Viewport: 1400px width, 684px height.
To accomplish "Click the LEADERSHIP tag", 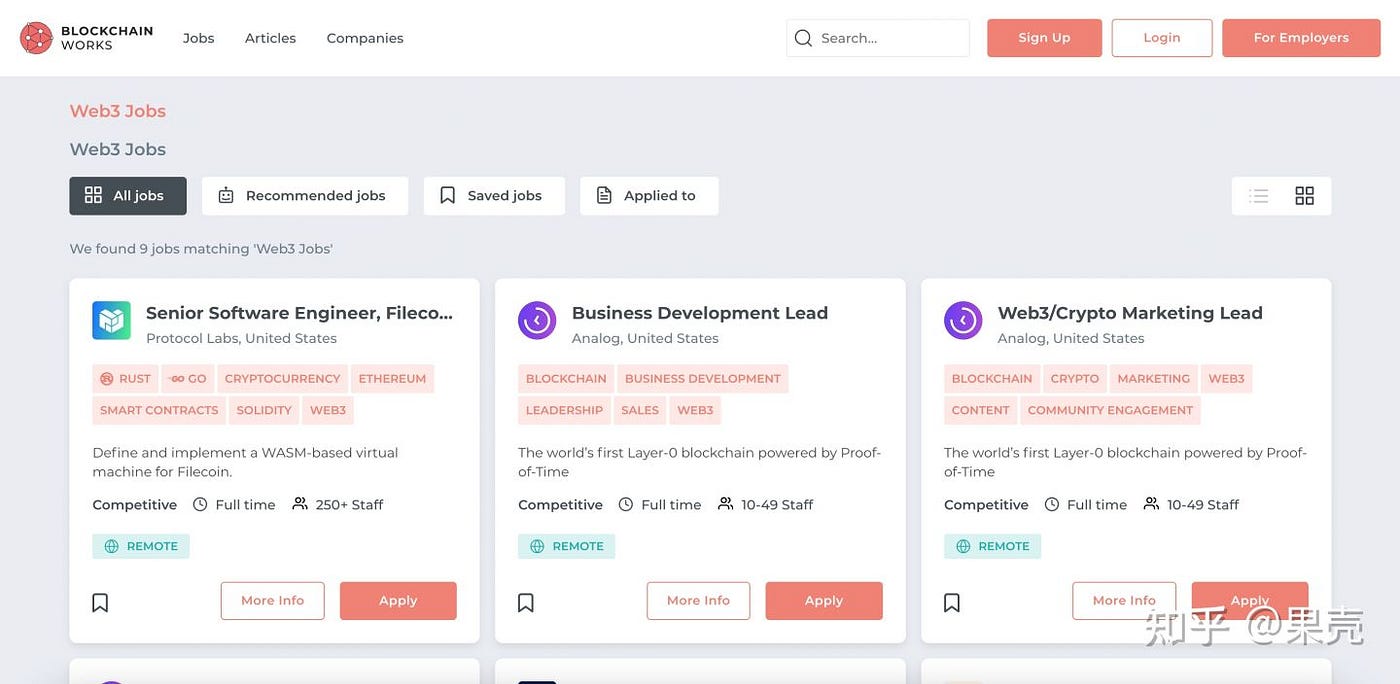I will 564,410.
